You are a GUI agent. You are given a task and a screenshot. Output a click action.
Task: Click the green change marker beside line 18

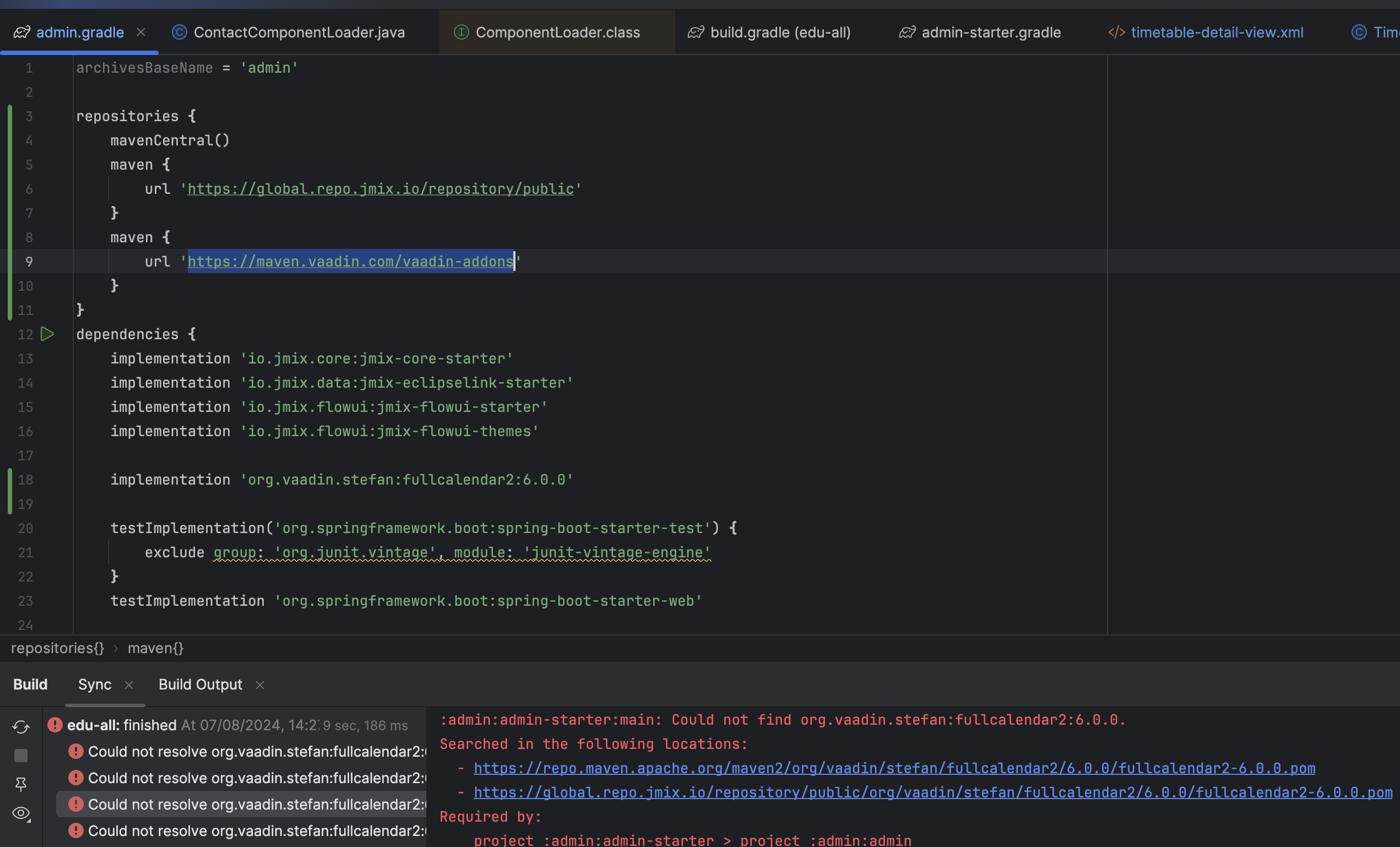click(10, 491)
